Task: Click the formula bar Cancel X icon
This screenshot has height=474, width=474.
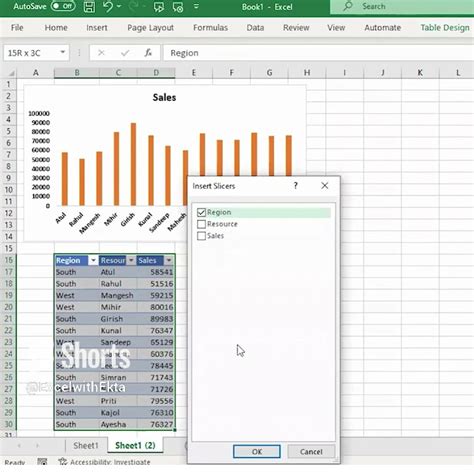Action: 101,53
